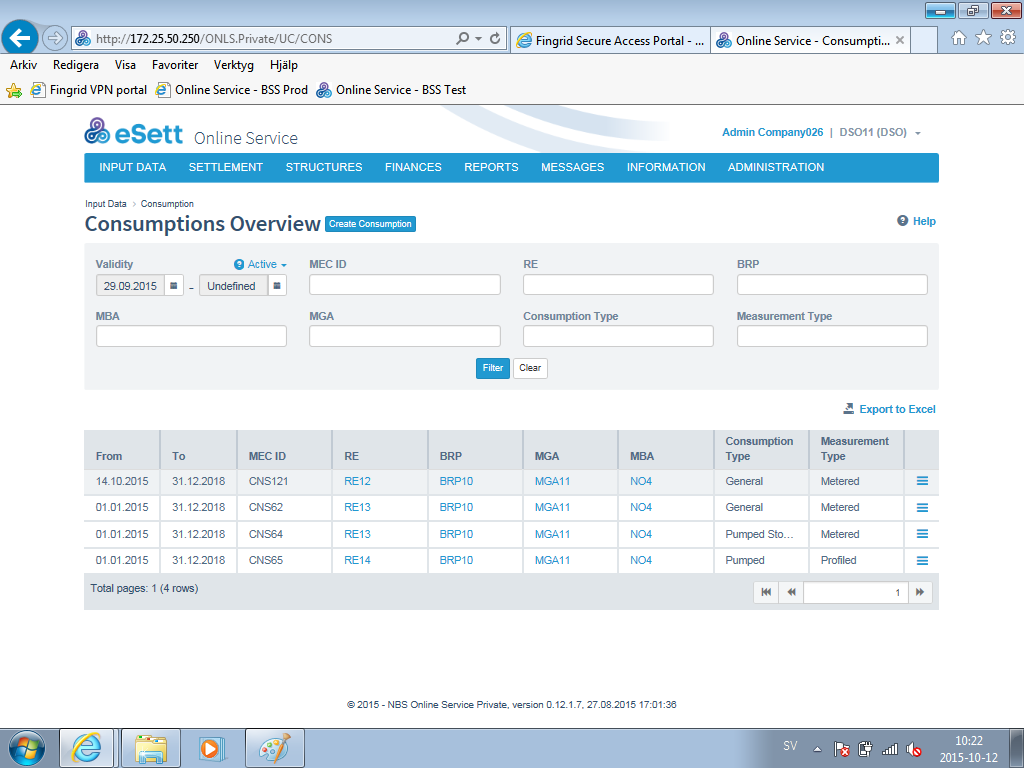Open Internet Explorer from the taskbar
Image resolution: width=1024 pixels, height=768 pixels.
86,748
